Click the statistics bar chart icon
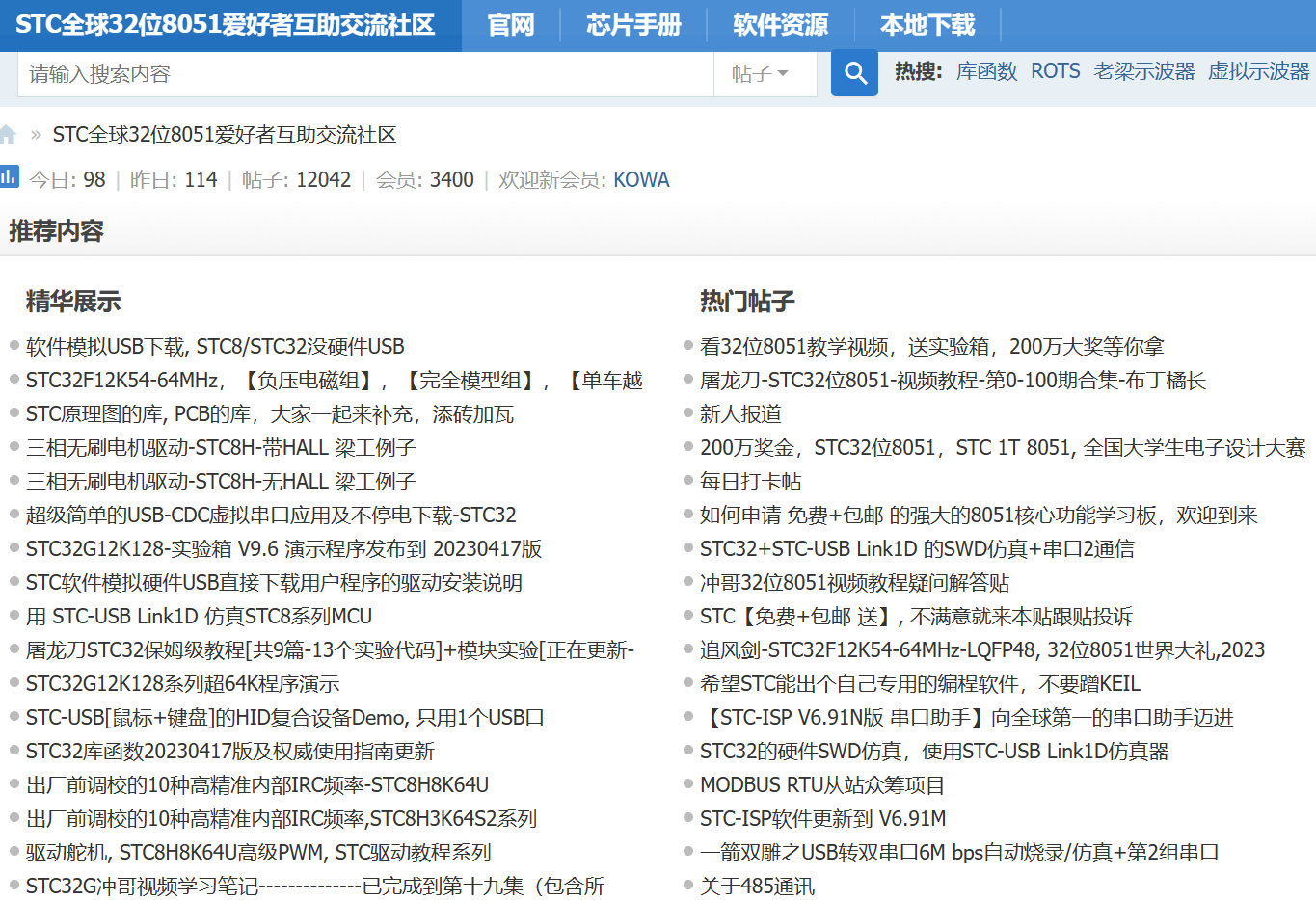Image resolution: width=1316 pixels, height=900 pixels. (x=10, y=176)
